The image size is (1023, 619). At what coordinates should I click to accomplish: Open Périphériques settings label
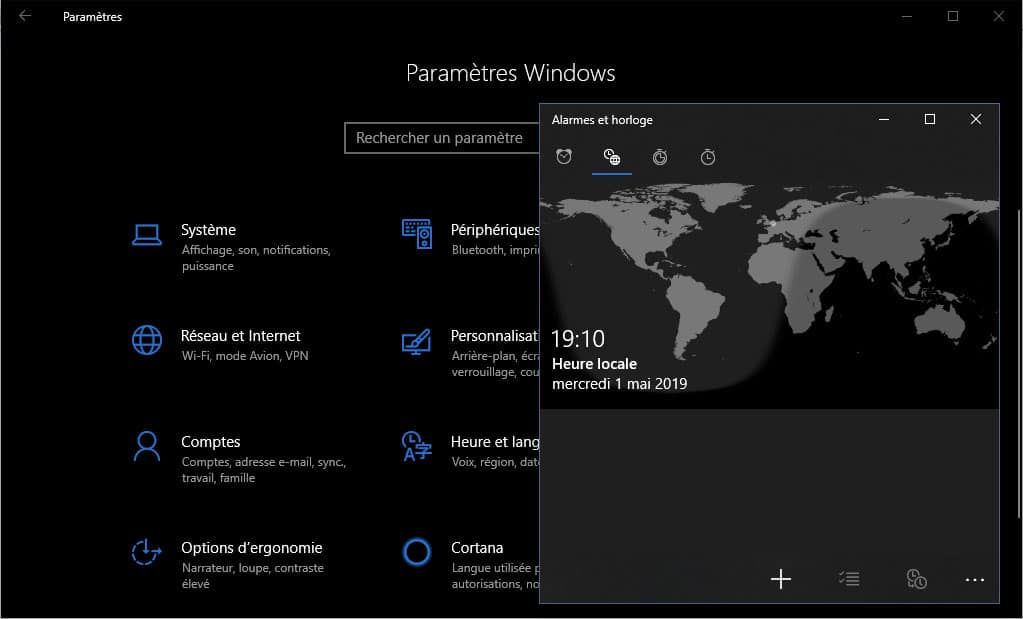tap(495, 230)
